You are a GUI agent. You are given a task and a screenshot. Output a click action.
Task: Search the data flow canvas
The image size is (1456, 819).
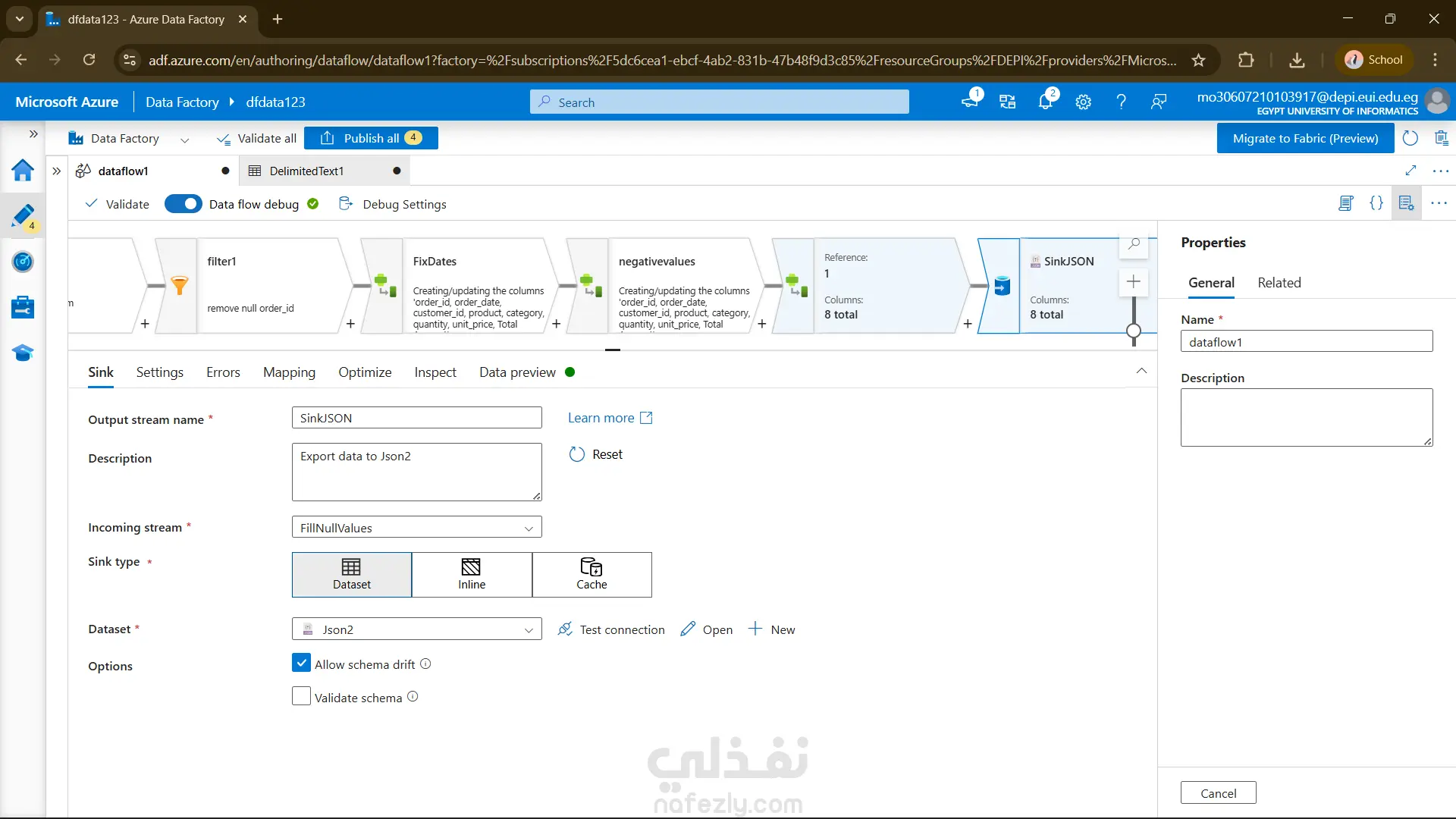(x=1134, y=244)
